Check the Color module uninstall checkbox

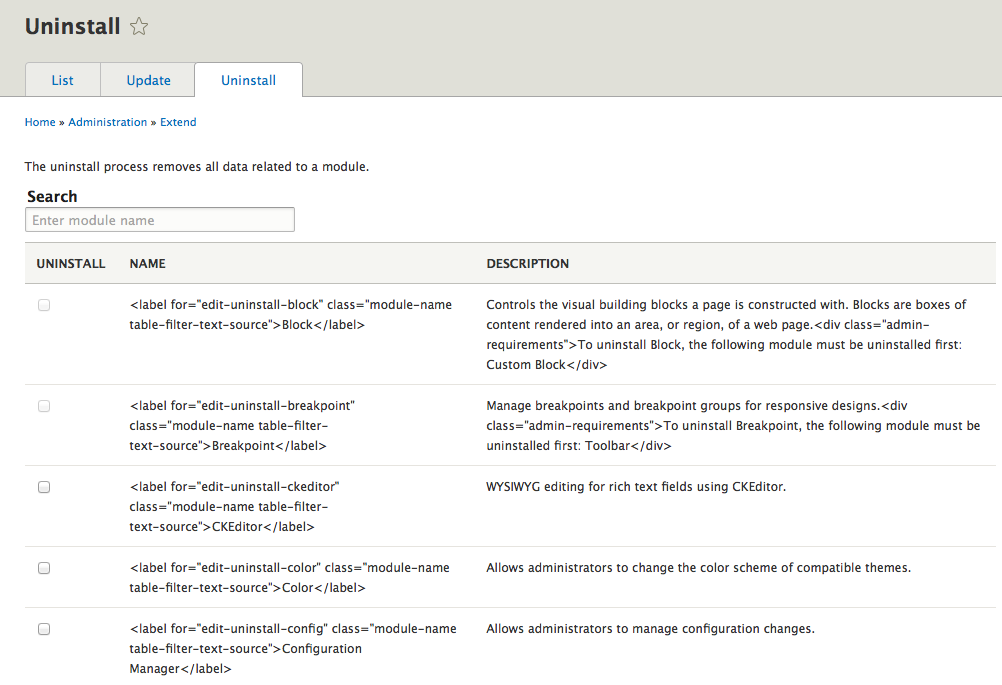[44, 568]
